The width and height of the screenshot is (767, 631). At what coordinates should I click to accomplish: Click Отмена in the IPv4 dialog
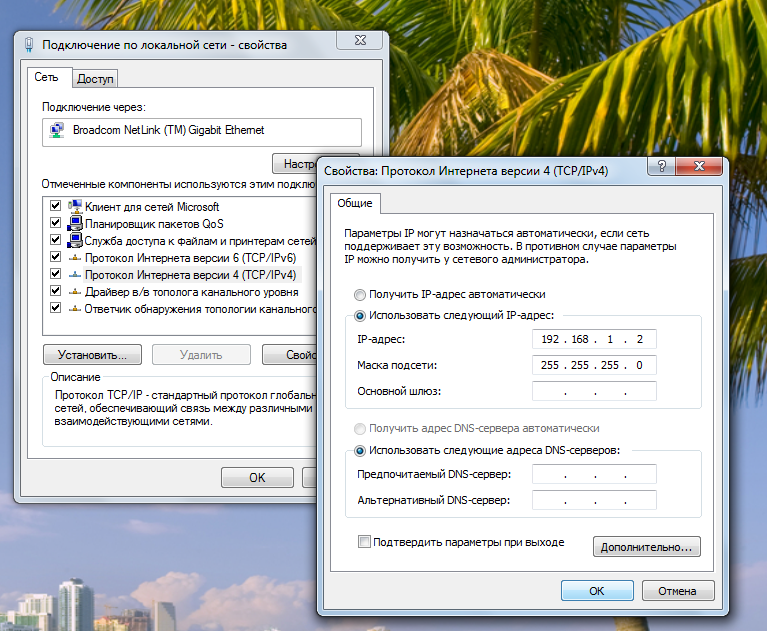(677, 591)
